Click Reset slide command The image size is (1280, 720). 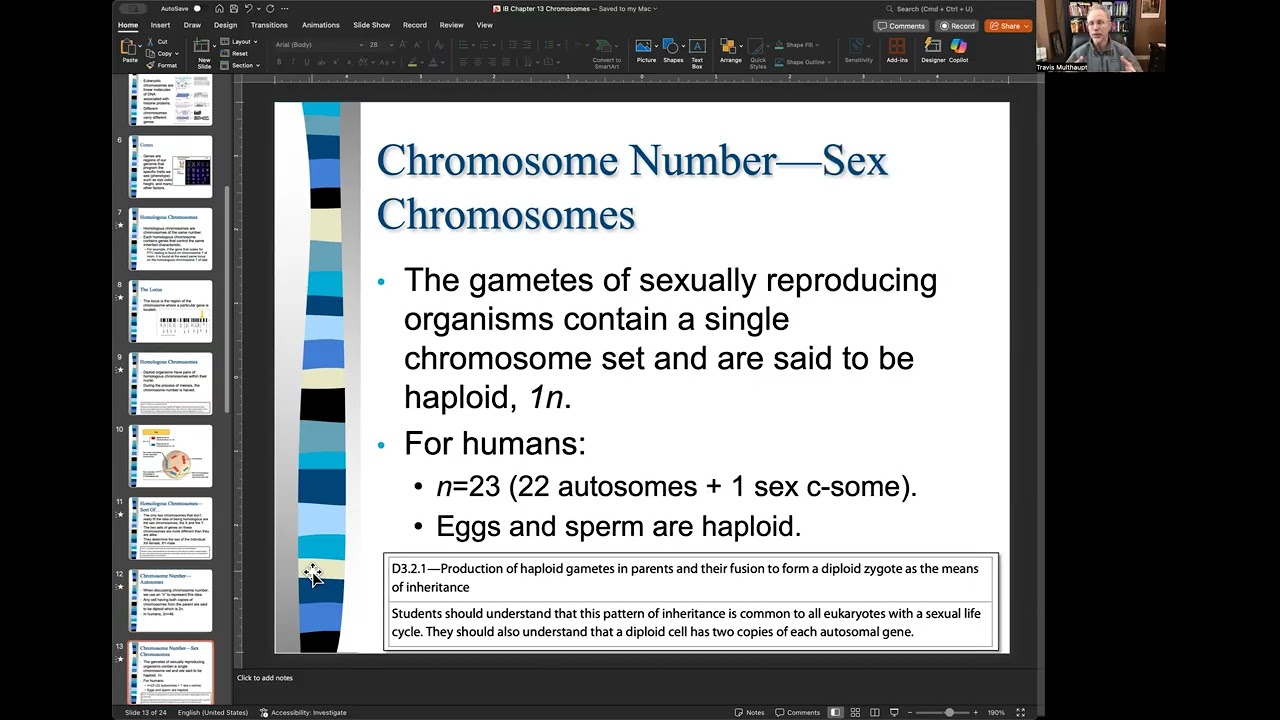(x=234, y=53)
